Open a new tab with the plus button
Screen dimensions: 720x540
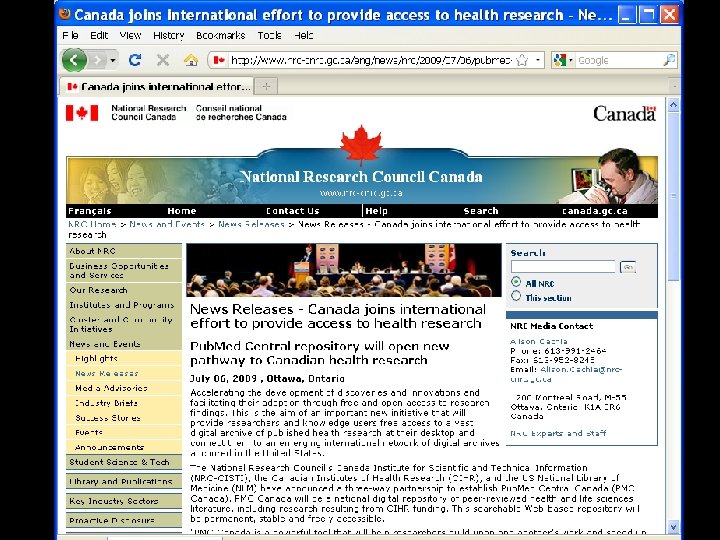266,86
